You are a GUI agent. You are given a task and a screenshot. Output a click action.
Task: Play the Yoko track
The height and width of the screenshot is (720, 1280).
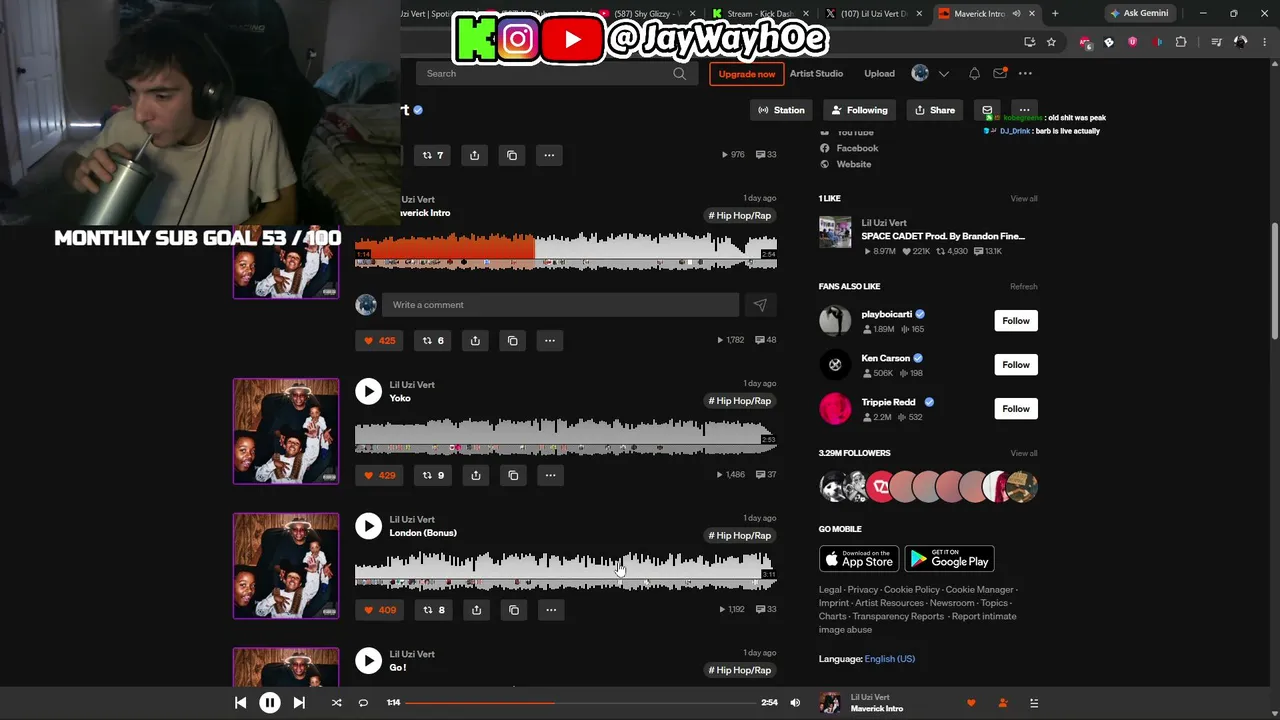(x=369, y=391)
